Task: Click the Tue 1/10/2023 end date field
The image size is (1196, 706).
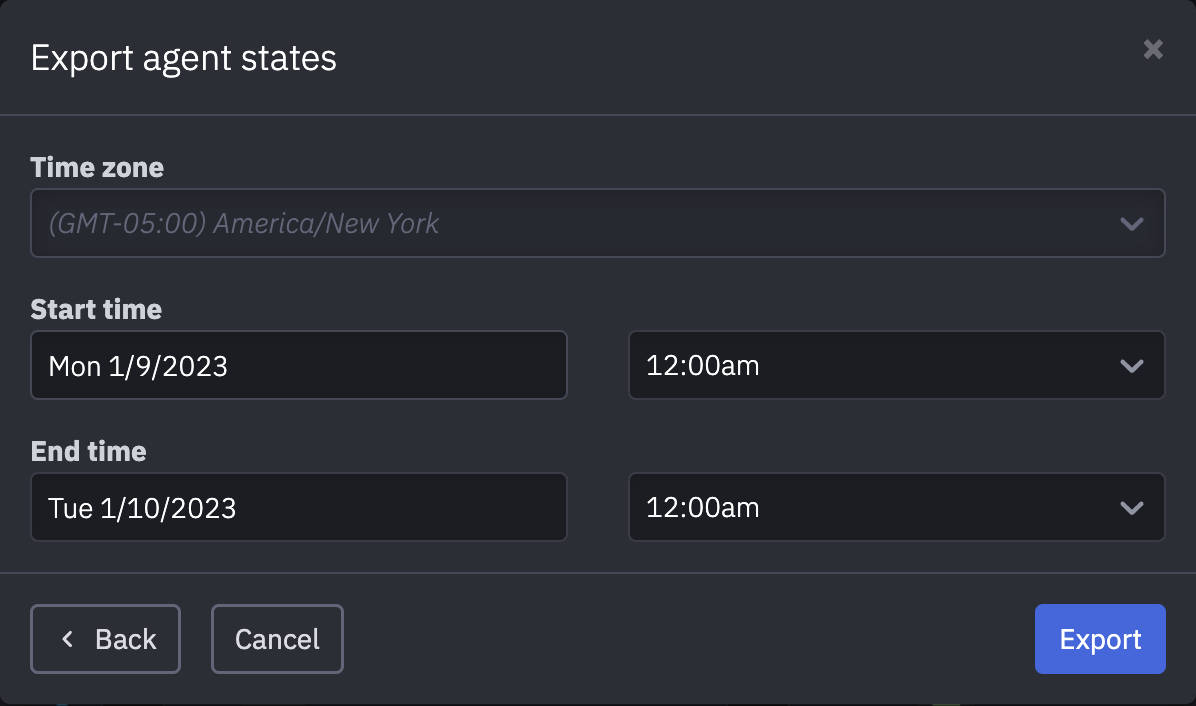Action: click(x=298, y=508)
